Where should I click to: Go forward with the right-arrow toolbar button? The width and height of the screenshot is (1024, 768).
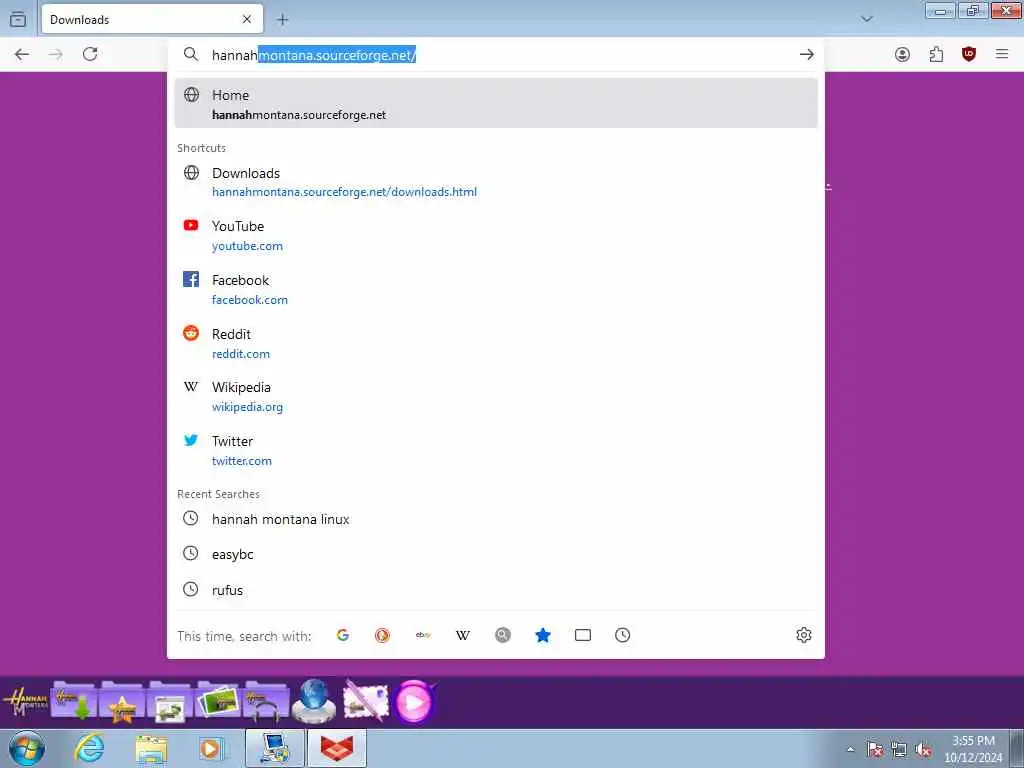tap(56, 54)
